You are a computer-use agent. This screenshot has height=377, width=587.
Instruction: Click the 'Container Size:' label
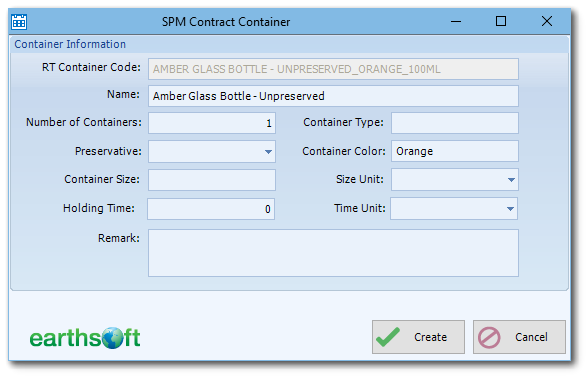102,179
